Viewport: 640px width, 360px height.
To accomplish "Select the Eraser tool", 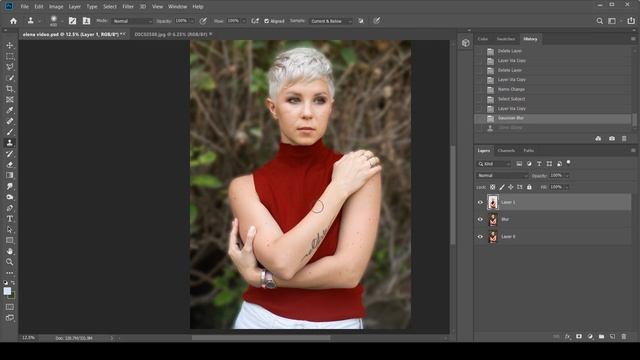I will coord(10,164).
